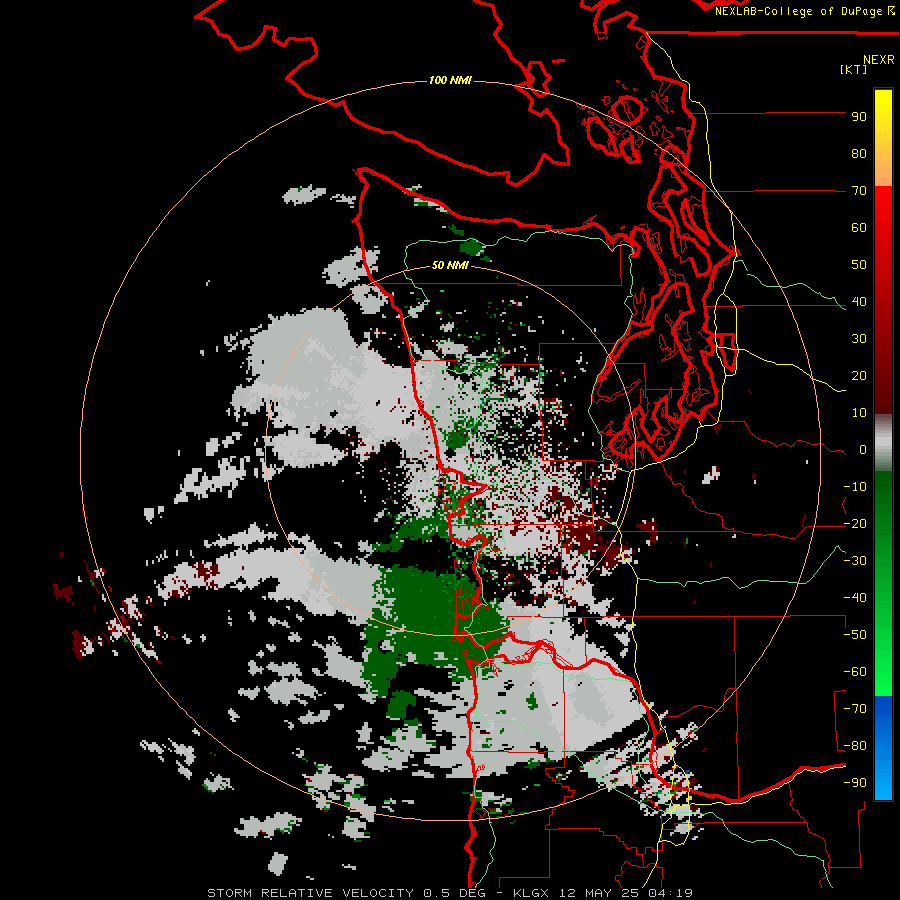Image resolution: width=900 pixels, height=900 pixels.
Task: Click the 10 value on the velocity scale
Action: coord(859,413)
